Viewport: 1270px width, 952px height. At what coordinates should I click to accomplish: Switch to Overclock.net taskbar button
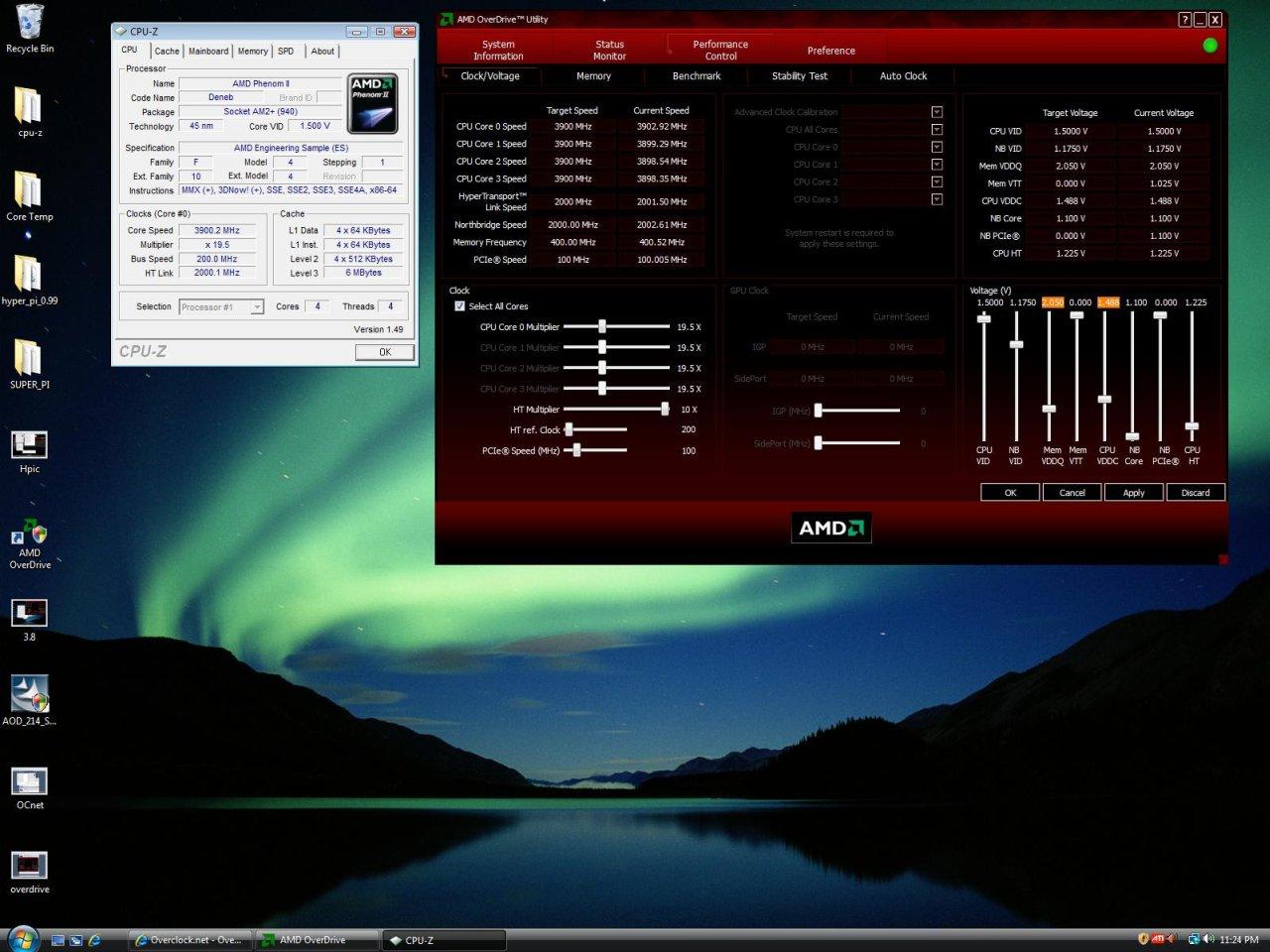tap(190, 940)
